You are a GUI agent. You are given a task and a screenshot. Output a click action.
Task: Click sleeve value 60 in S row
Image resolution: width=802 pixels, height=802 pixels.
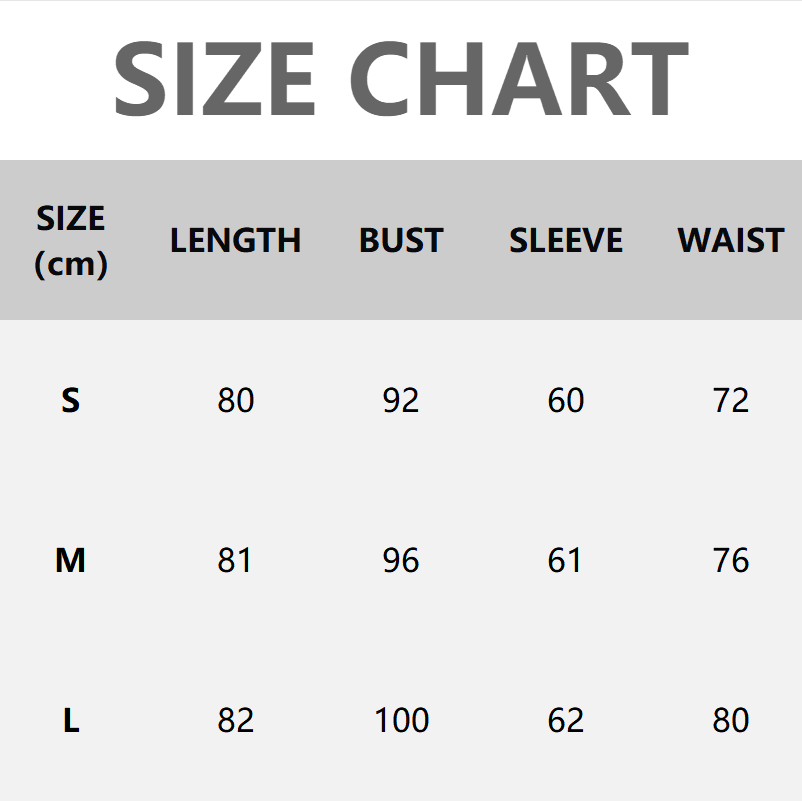(566, 401)
